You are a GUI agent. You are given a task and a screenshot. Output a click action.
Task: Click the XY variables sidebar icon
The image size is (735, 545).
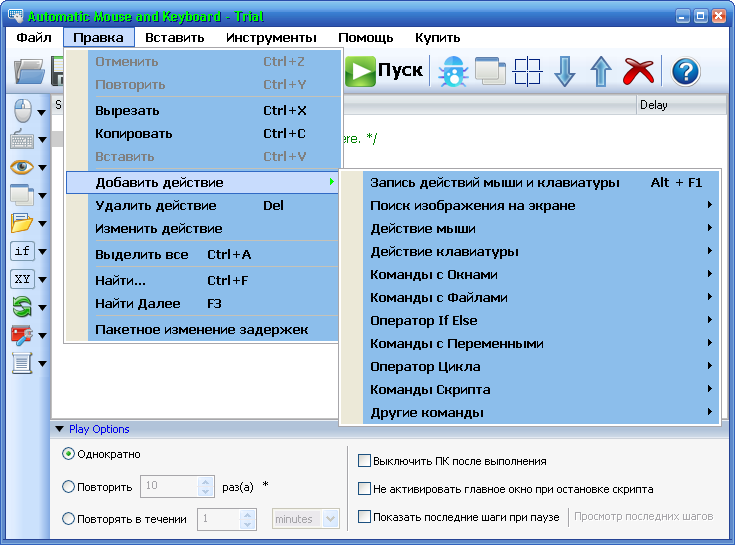tap(22, 279)
